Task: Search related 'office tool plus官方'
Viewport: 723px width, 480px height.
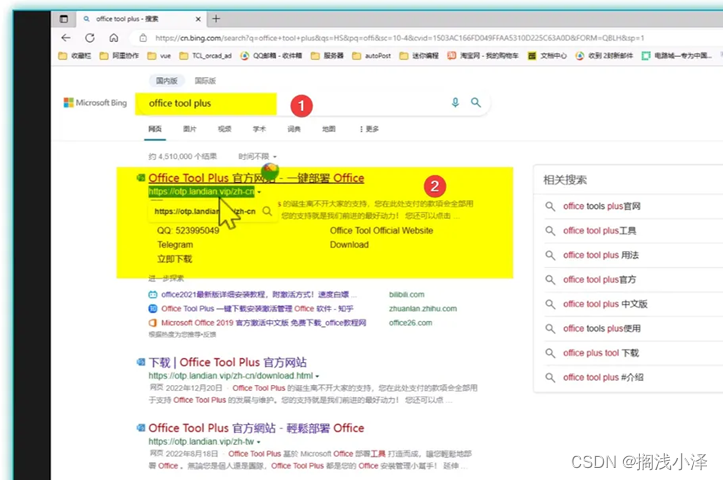Action: coord(599,279)
